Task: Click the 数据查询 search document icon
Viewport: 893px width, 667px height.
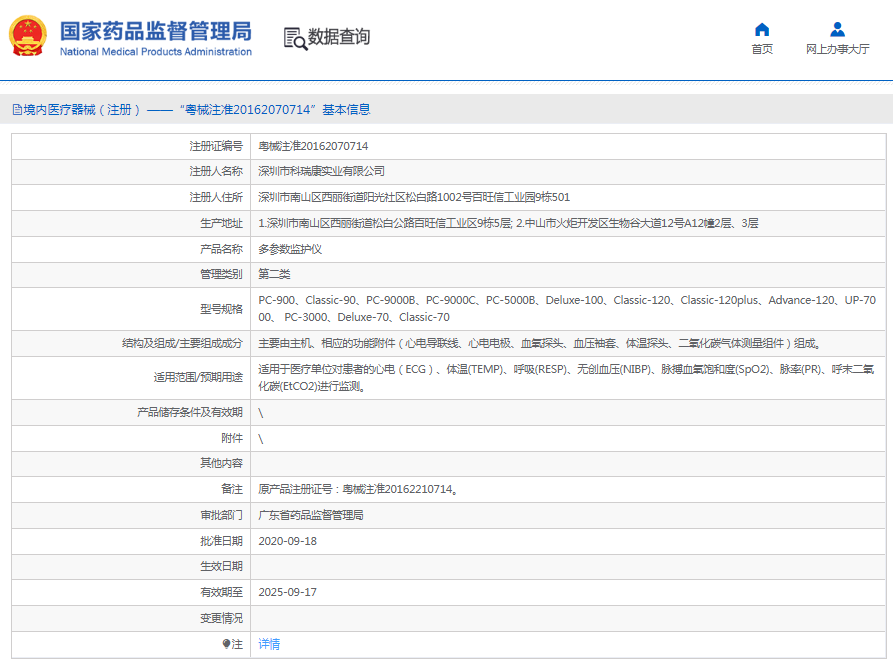Action: [295, 39]
